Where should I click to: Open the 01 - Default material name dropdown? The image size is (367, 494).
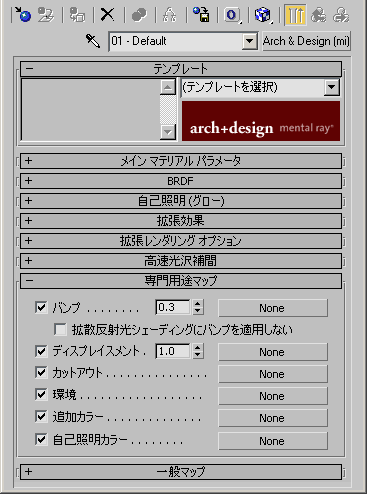[x=250, y=41]
